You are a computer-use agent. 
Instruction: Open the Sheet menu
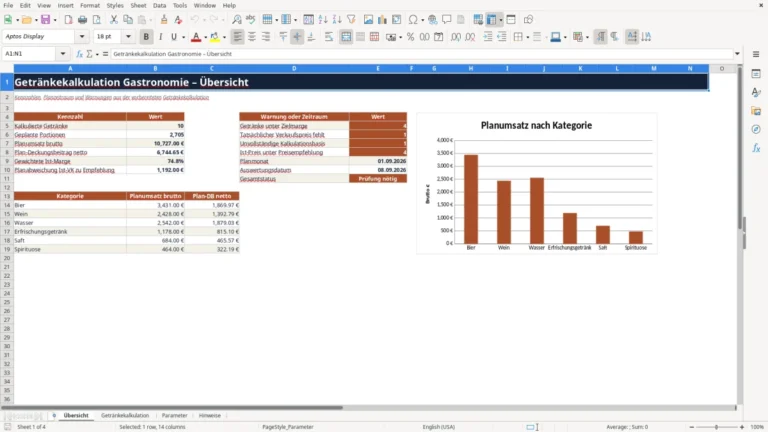(x=138, y=5)
